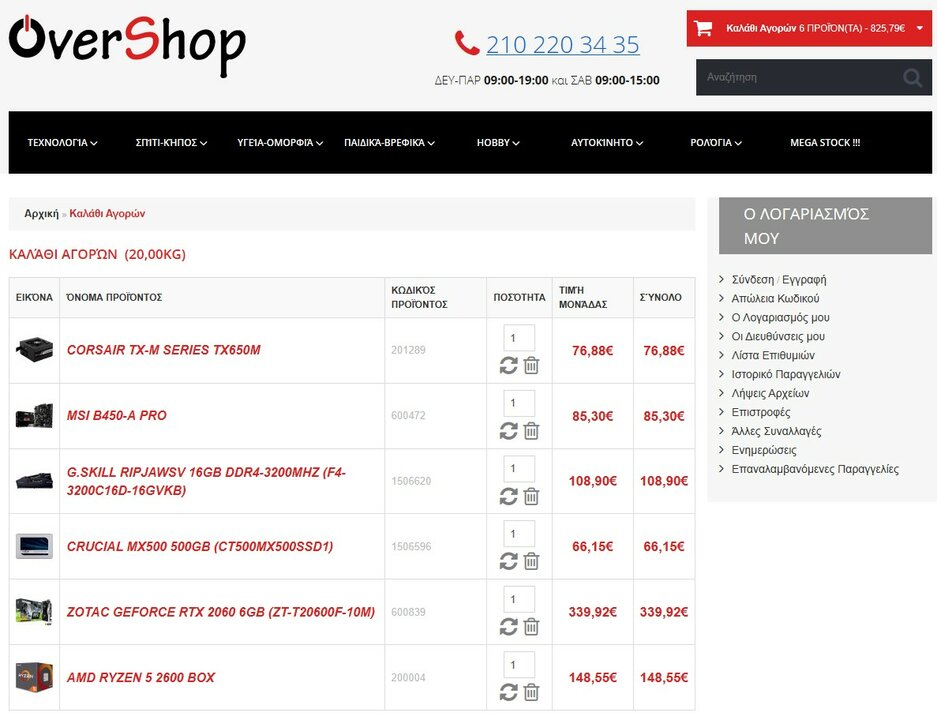
Task: Remove MSI B450-A PRO using trash icon
Action: 531,431
